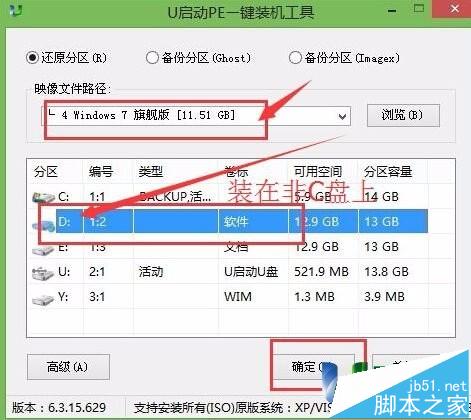Viewport: 471px width, 420px height.
Task: Sort by the 编号 column header
Action: click(101, 172)
